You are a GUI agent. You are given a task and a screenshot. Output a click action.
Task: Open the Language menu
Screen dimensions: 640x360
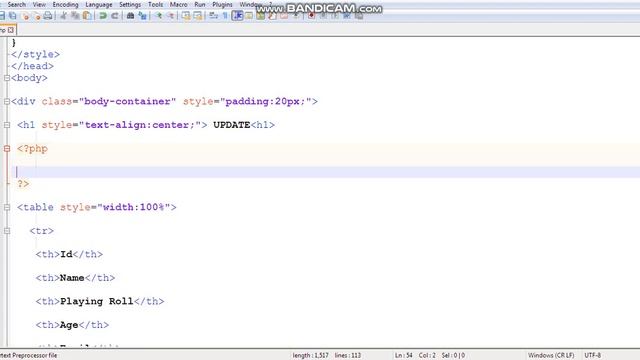(99, 4)
